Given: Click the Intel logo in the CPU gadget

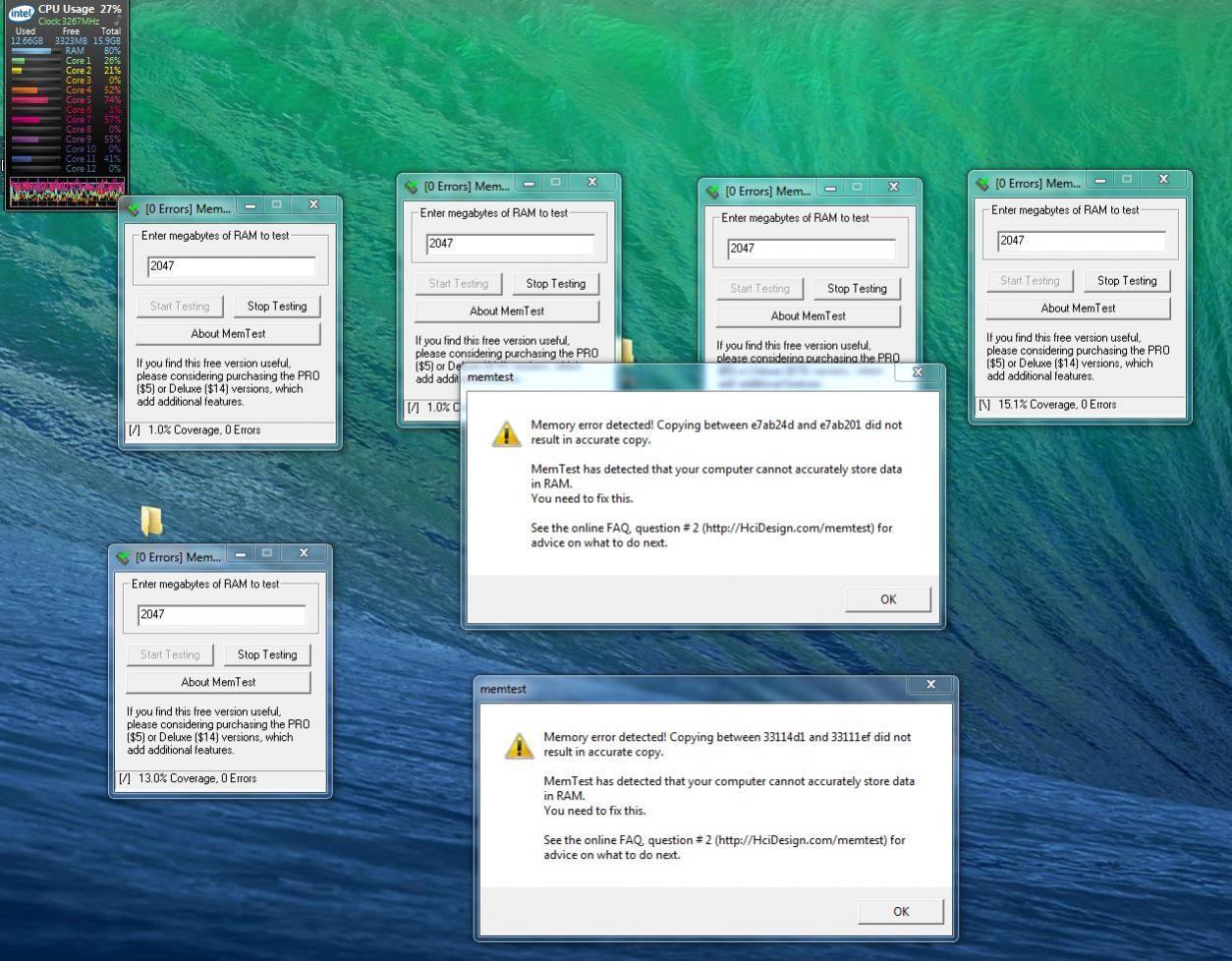Looking at the screenshot, I should click(x=21, y=13).
